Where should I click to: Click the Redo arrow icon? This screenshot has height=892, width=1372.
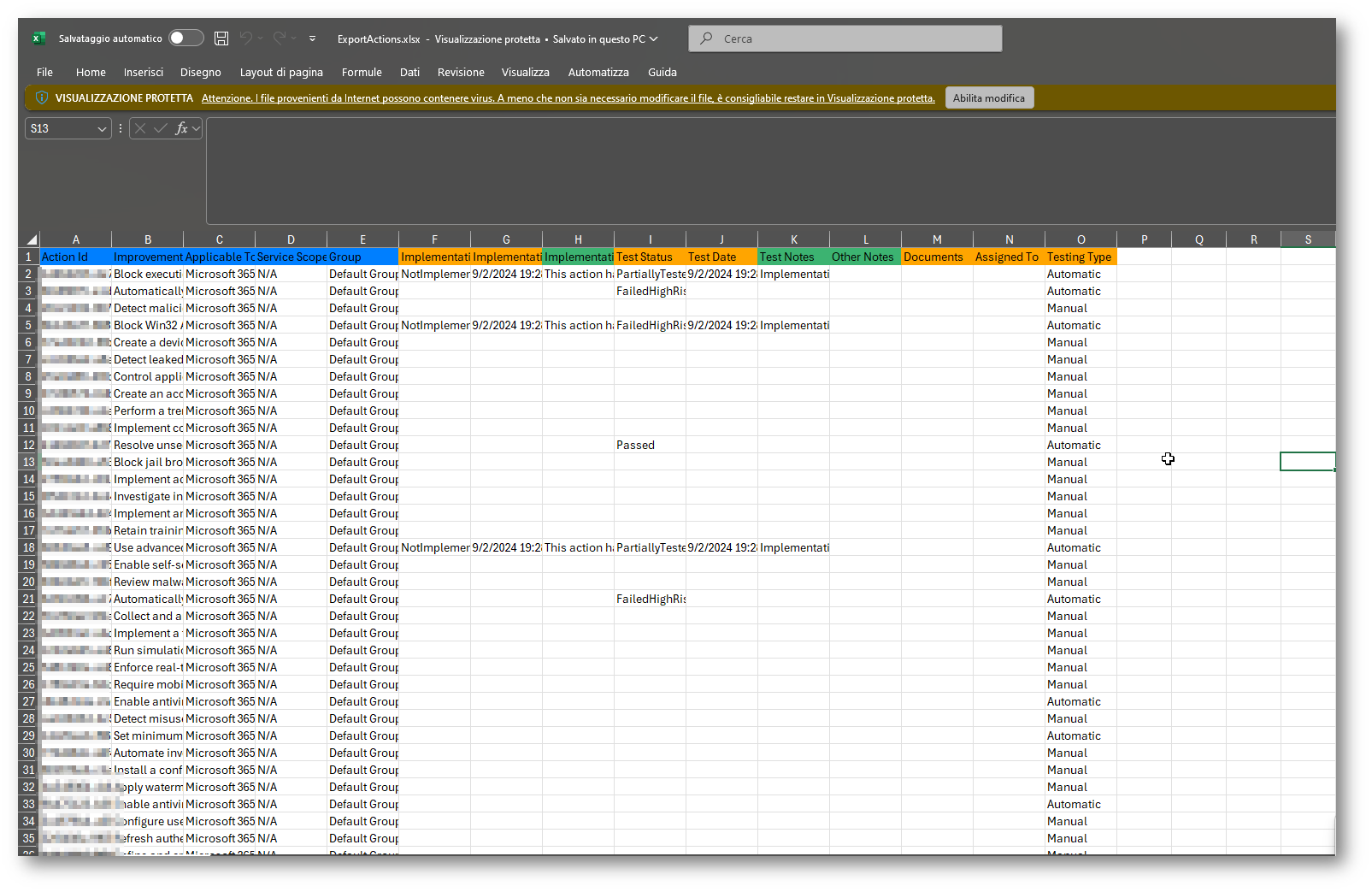[280, 38]
